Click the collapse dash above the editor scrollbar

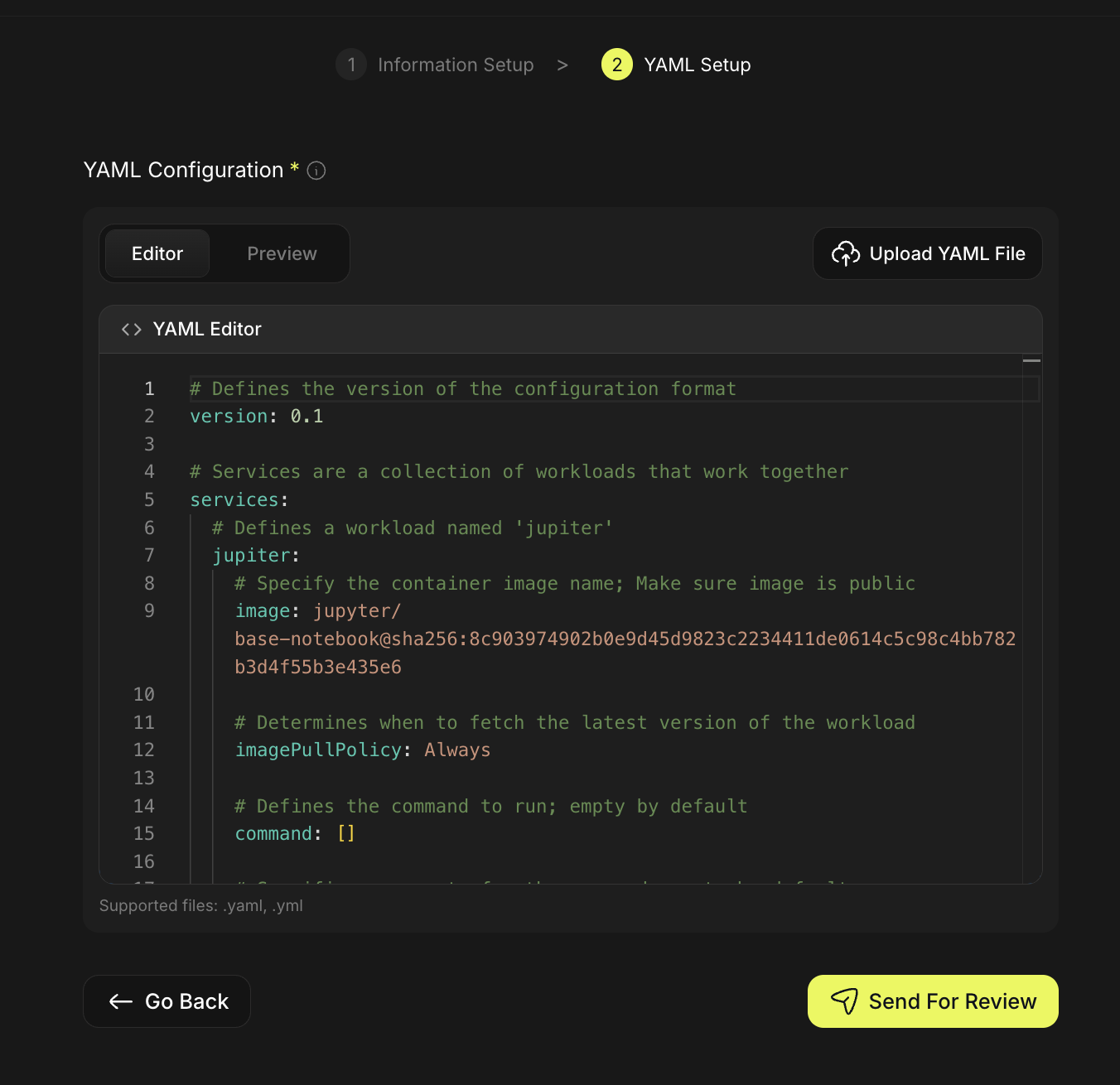pyautogui.click(x=1031, y=361)
